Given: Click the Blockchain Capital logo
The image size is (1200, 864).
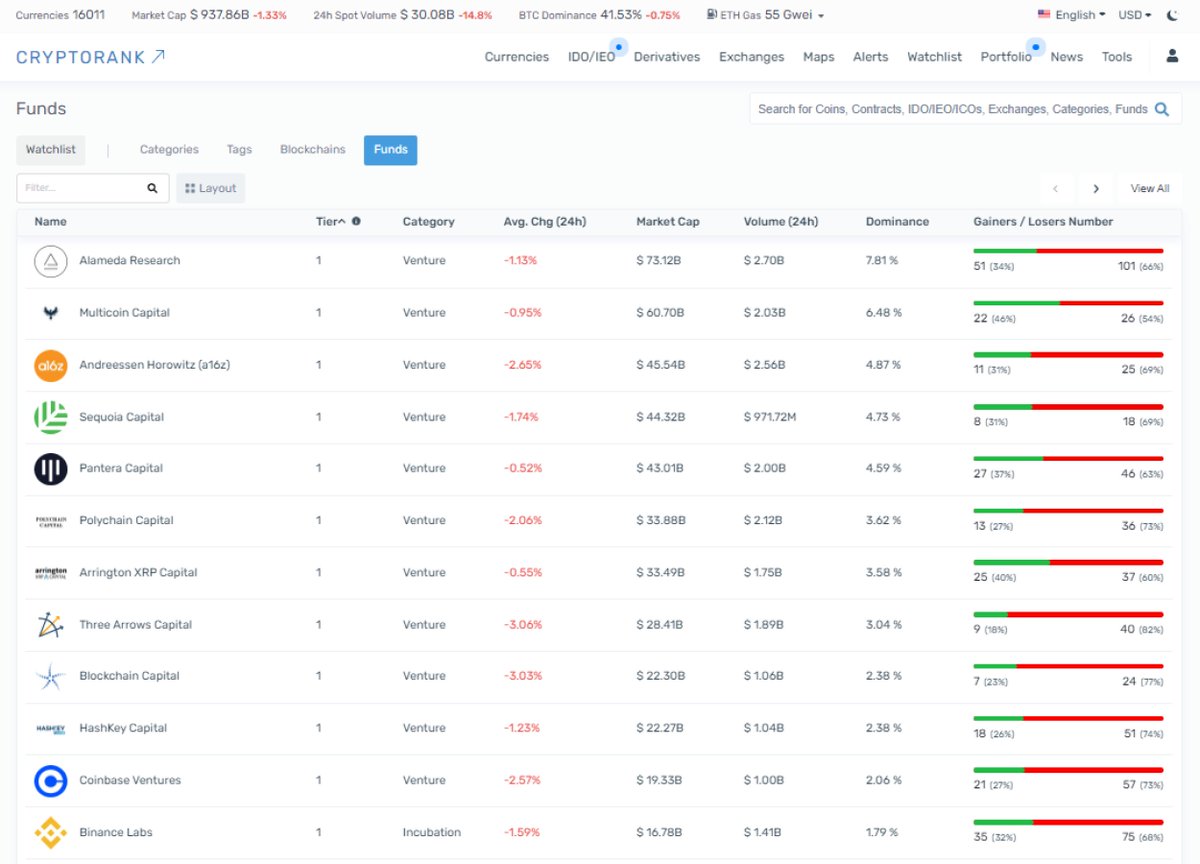Looking at the screenshot, I should tap(50, 677).
